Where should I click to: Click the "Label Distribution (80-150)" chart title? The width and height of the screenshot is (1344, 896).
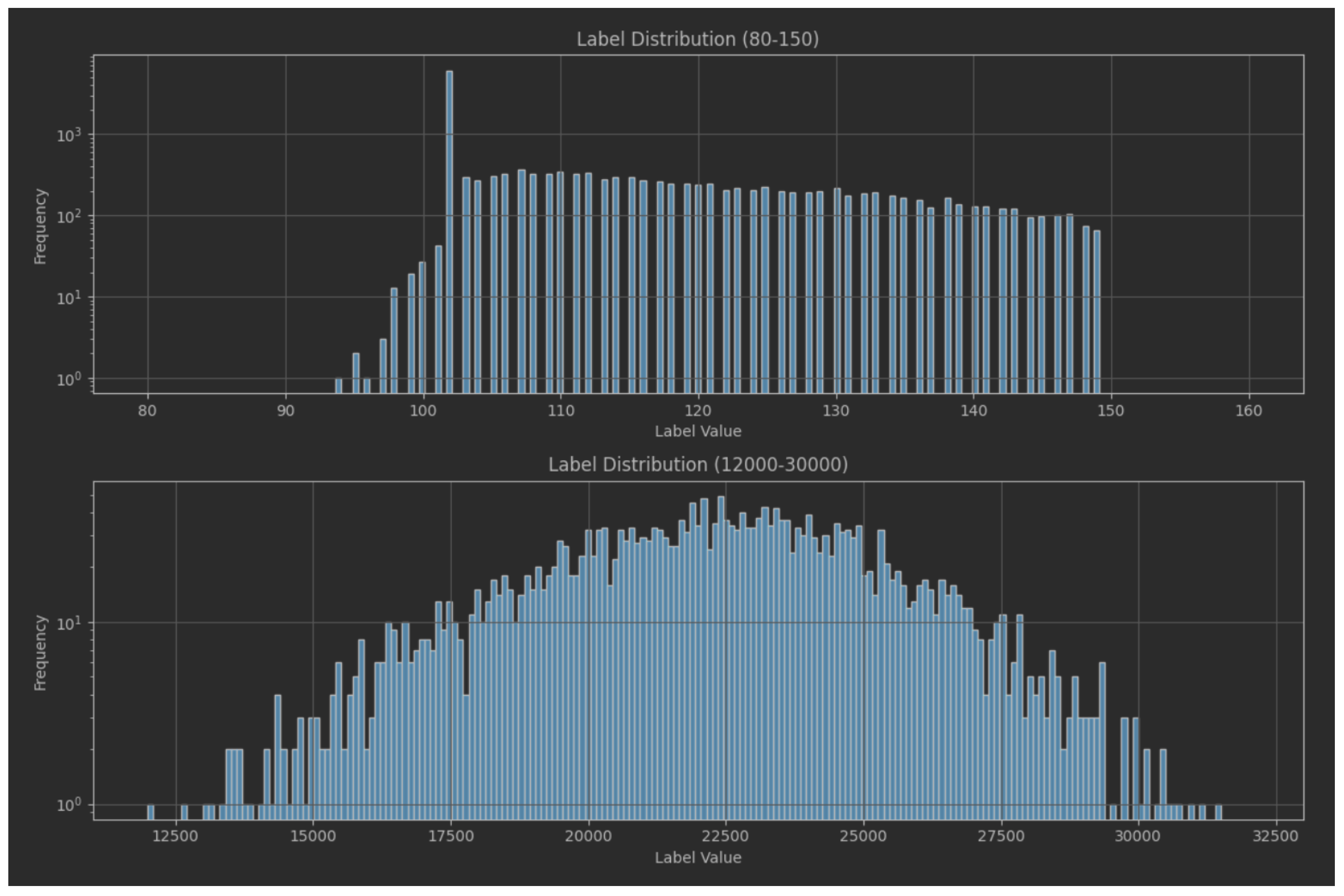tap(698, 39)
